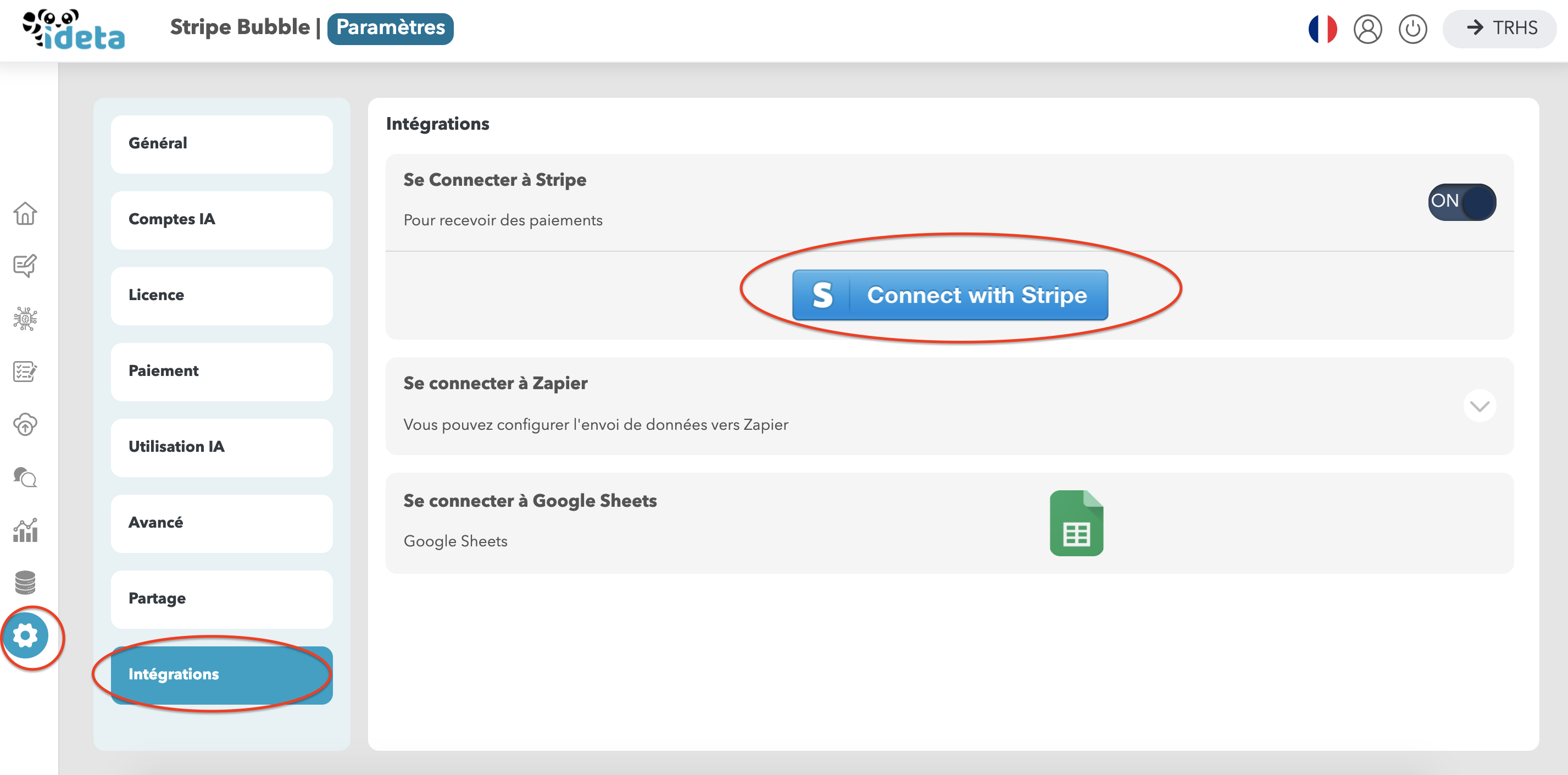Click the Intégrations page heading
The height and width of the screenshot is (775, 1568).
pyautogui.click(x=438, y=124)
